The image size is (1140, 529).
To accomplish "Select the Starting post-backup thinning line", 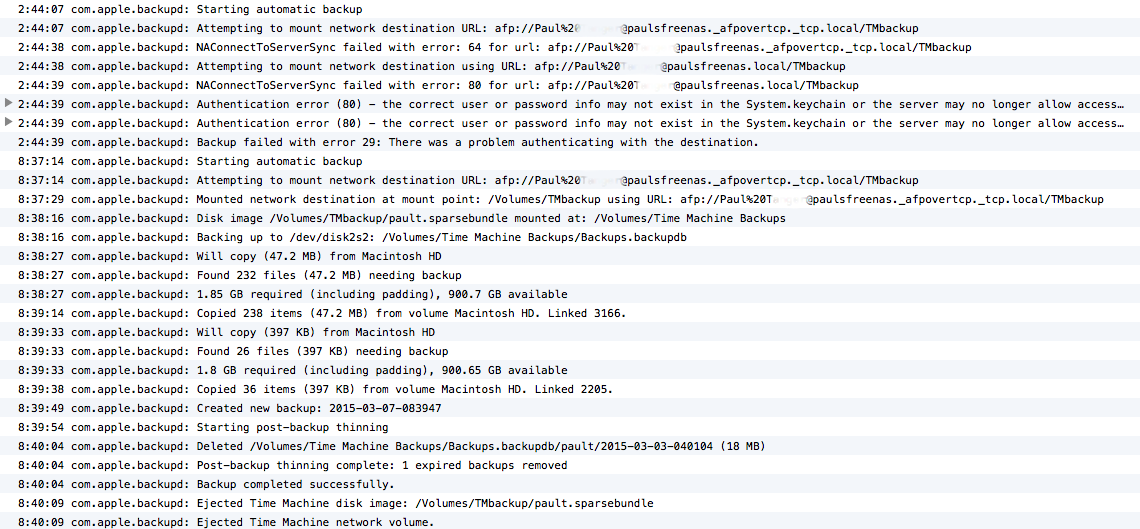I will point(570,427).
